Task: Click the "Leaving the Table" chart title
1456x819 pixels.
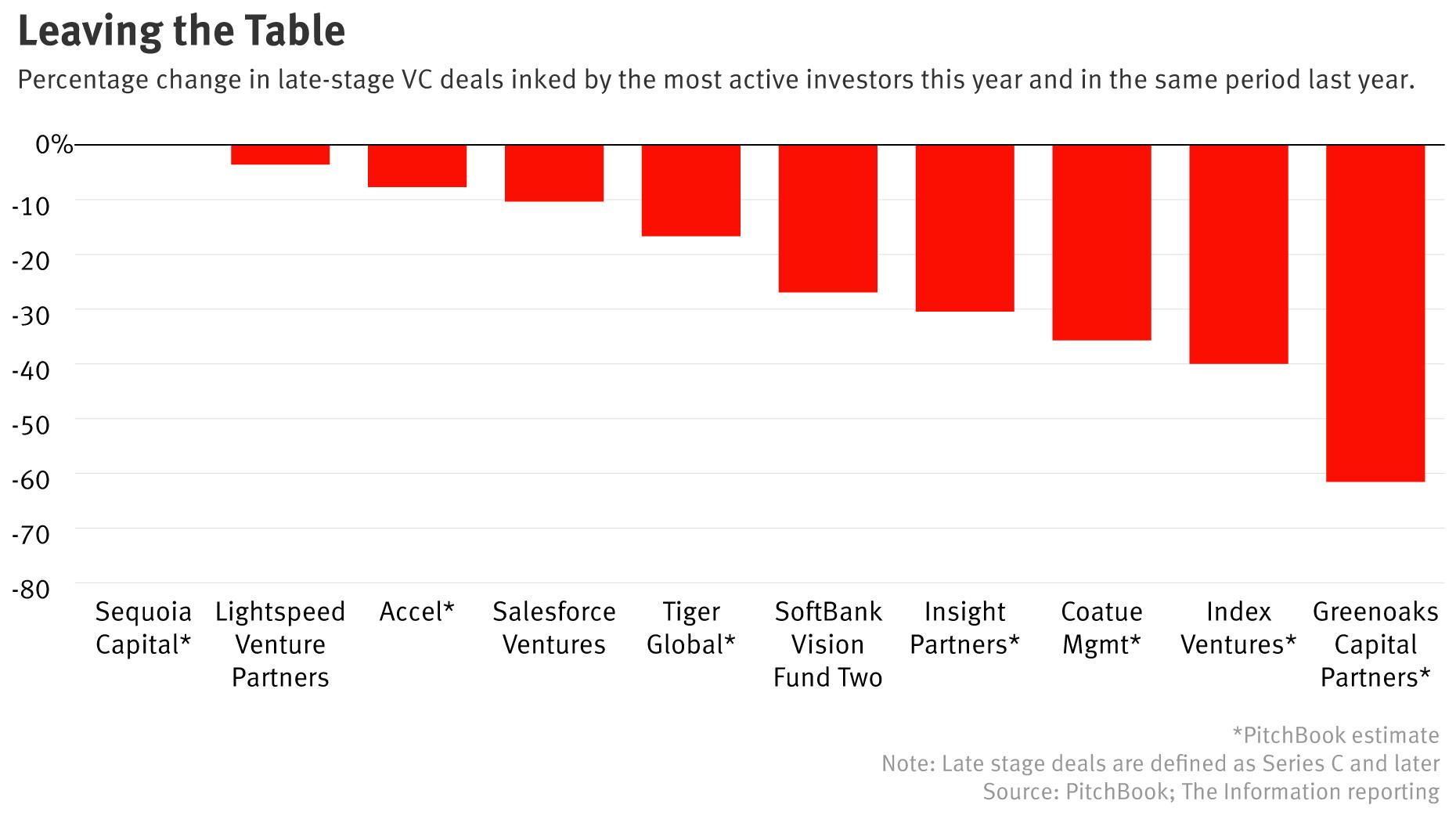Action: (x=181, y=31)
